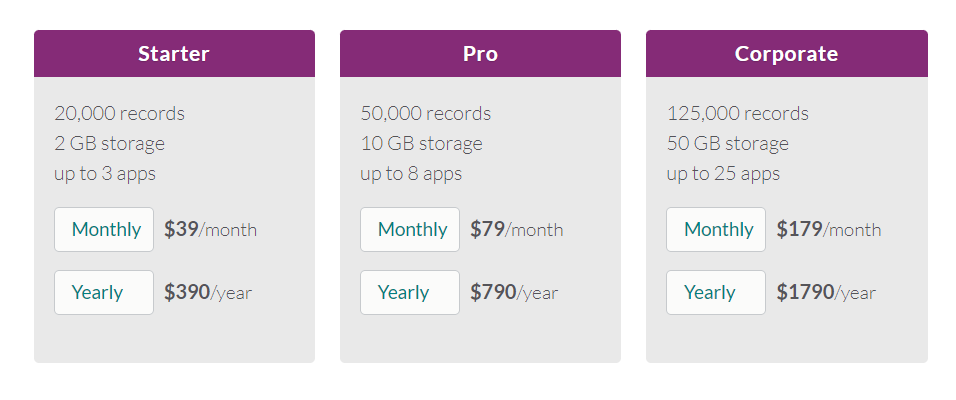Viewport: 956px width, 400px height.
Task: Click the 125,000 records text
Action: click(x=737, y=114)
